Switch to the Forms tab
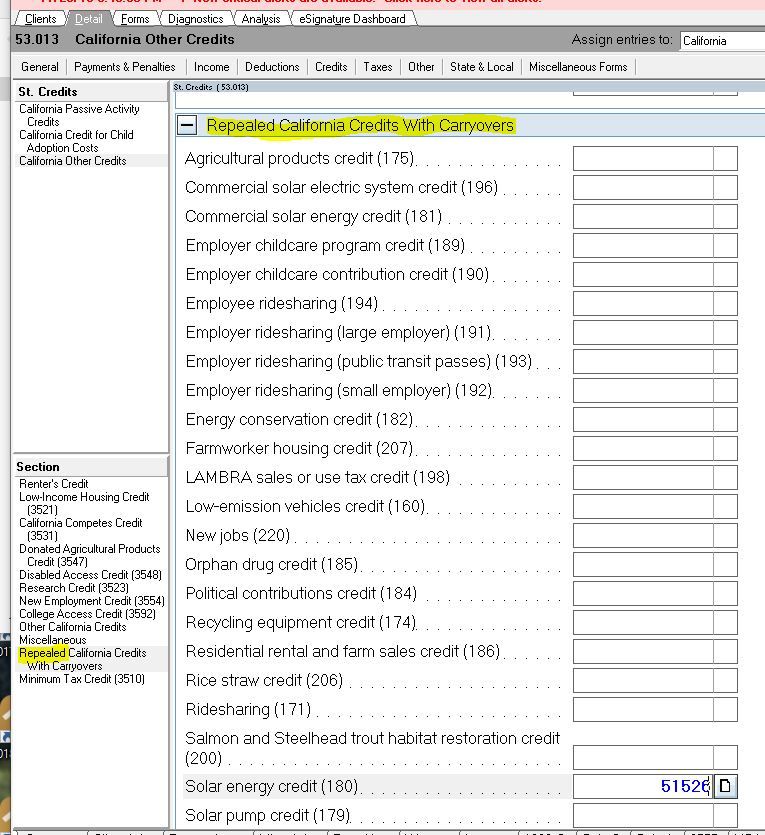 pos(134,19)
